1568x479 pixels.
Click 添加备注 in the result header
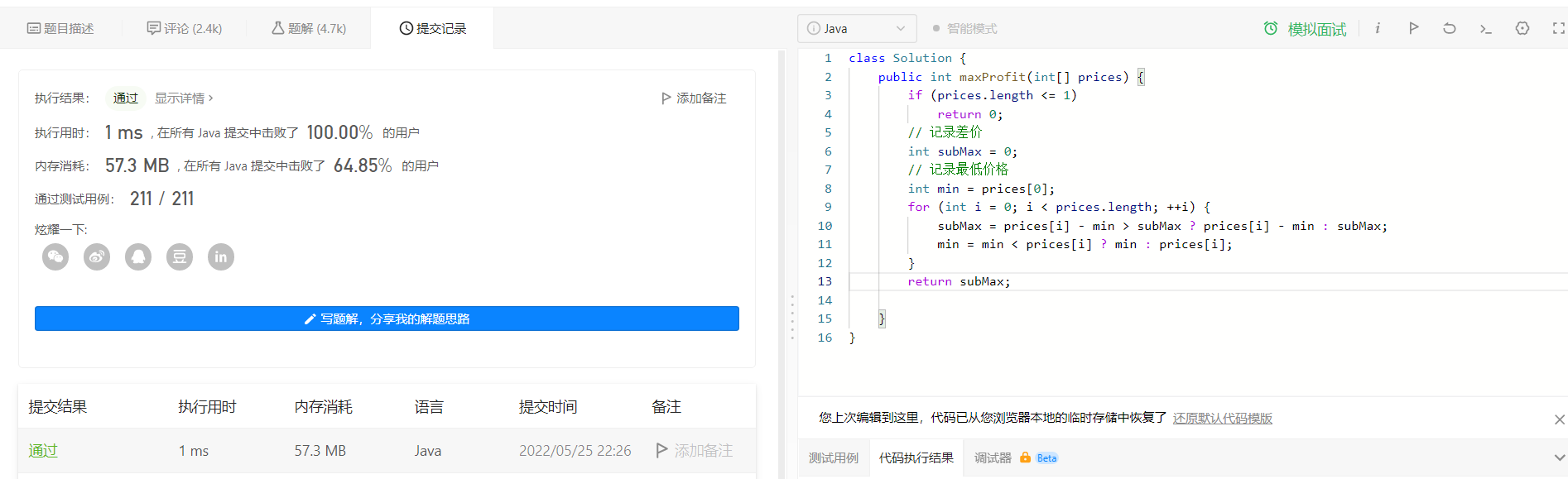pyautogui.click(x=694, y=98)
